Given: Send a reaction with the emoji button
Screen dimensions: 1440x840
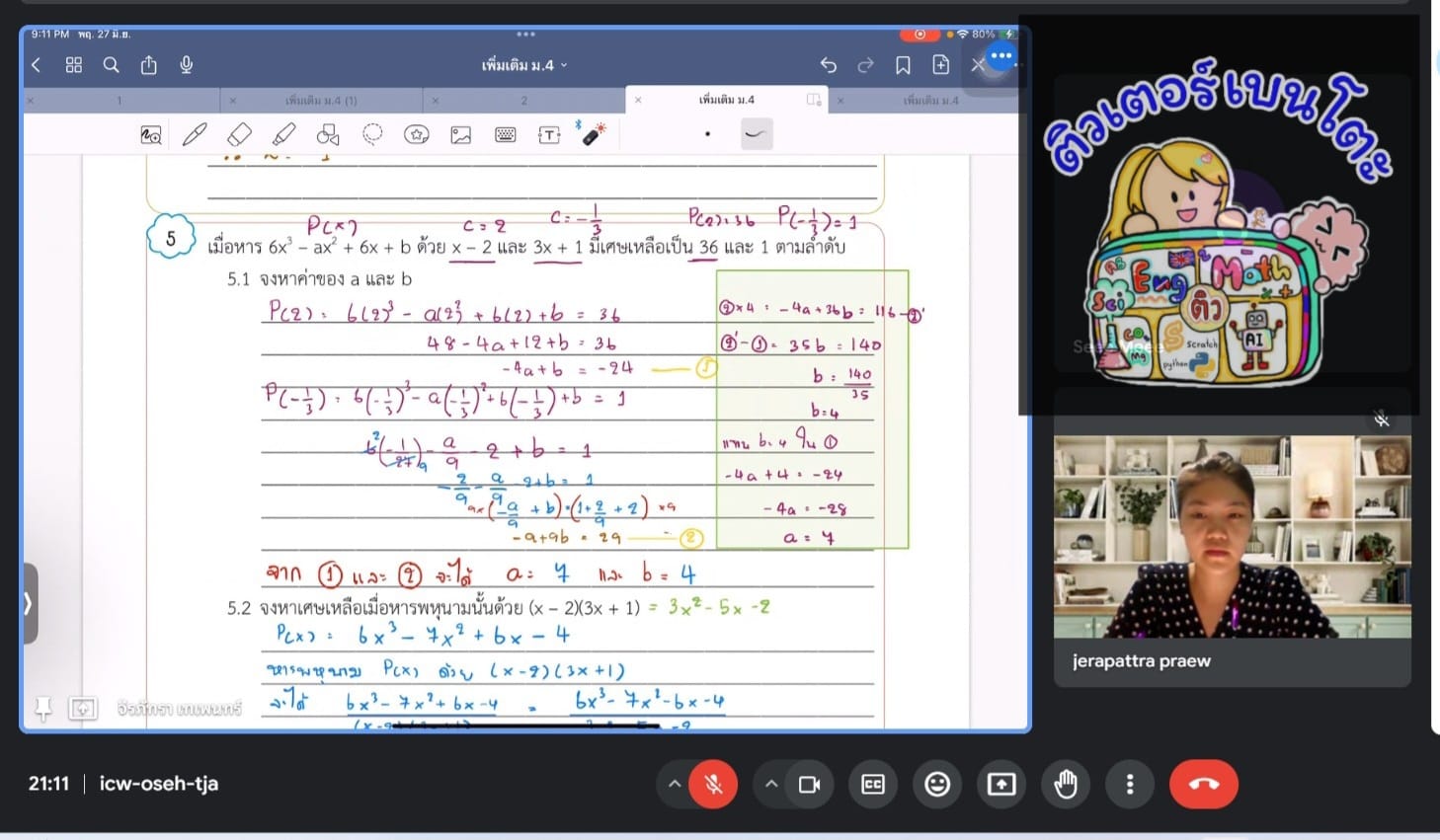Looking at the screenshot, I should (x=937, y=785).
